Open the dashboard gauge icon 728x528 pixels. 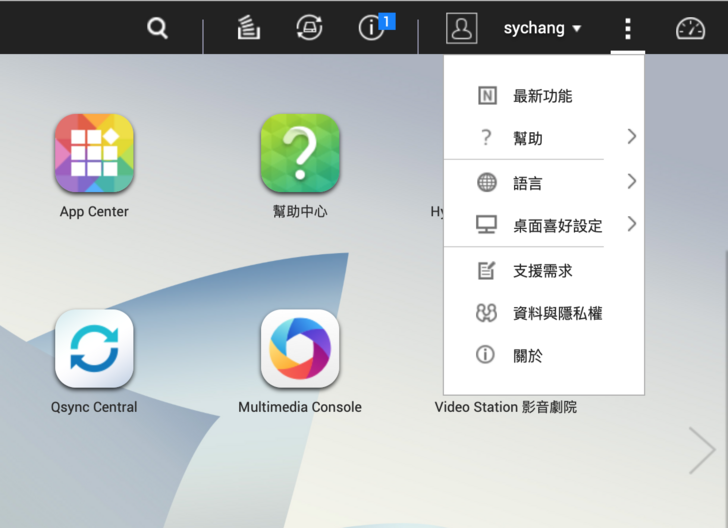pyautogui.click(x=690, y=29)
